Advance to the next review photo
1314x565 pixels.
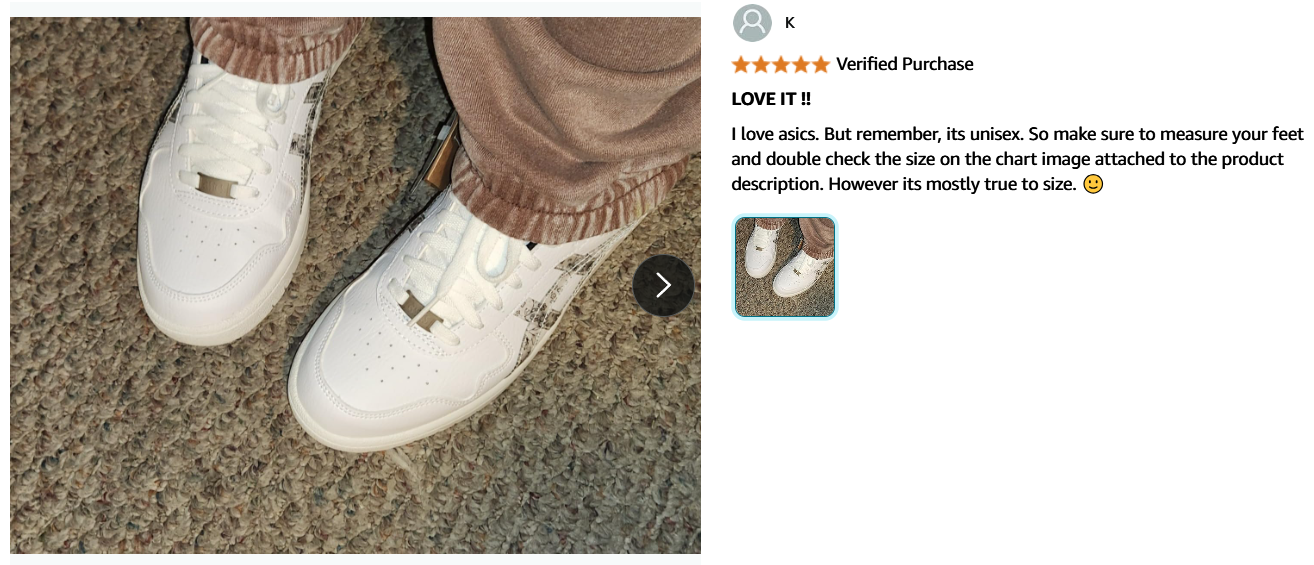tap(663, 285)
